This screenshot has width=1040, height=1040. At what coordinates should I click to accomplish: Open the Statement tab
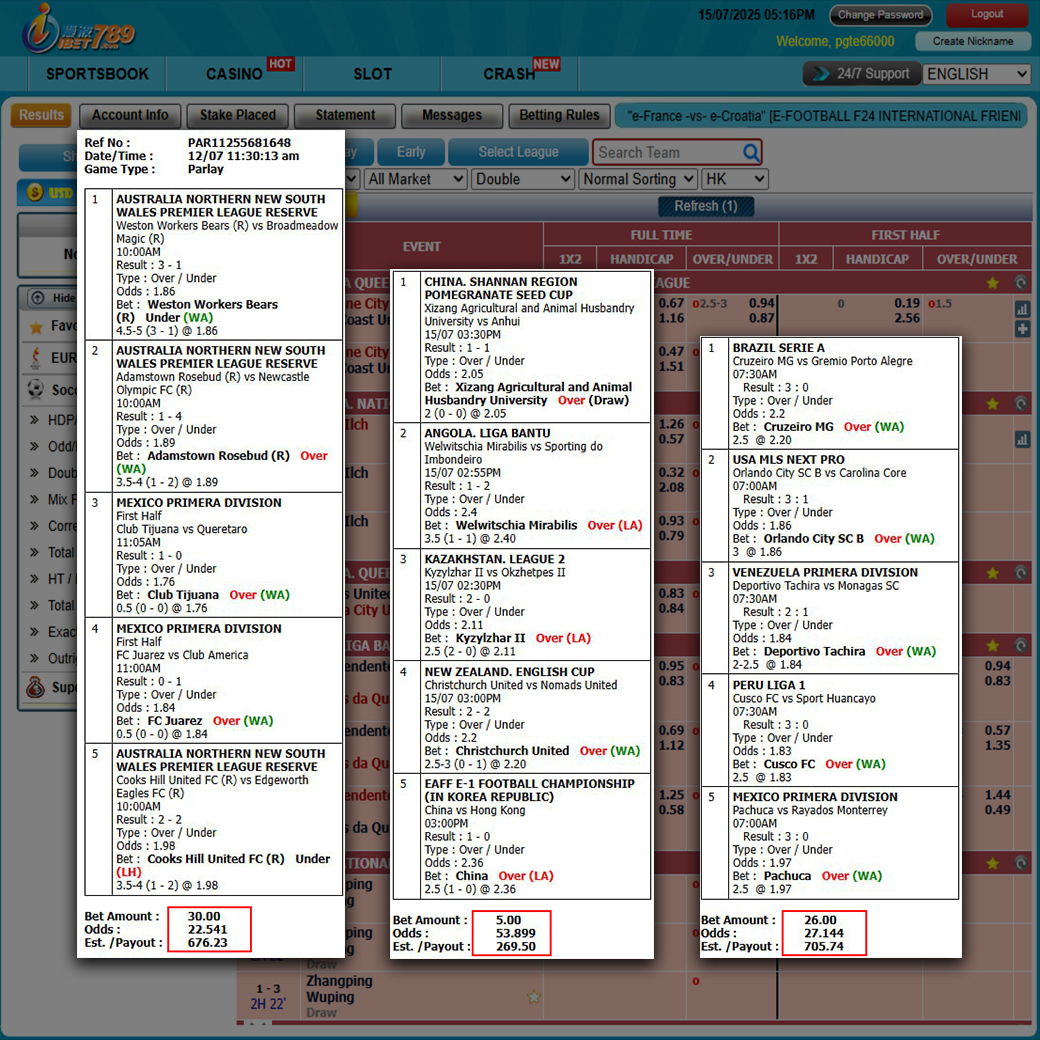tap(345, 115)
